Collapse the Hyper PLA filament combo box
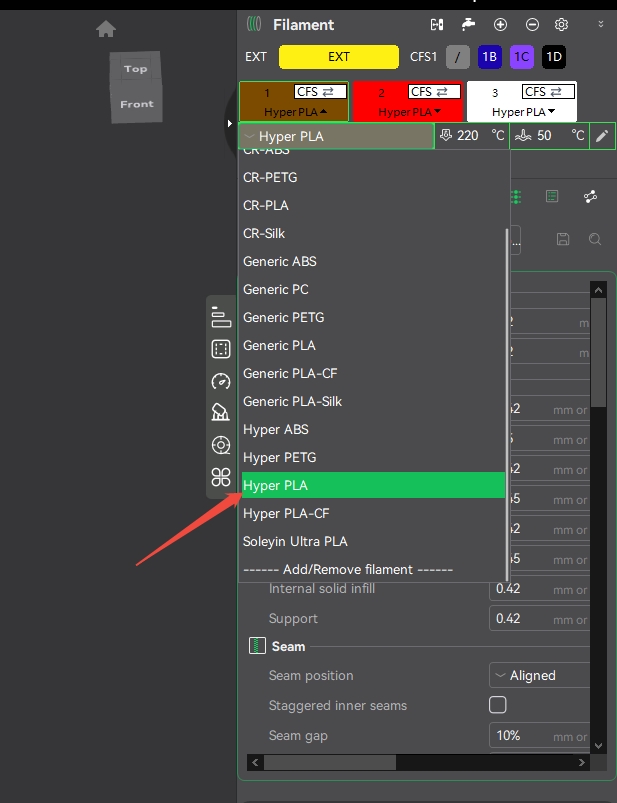Viewport: 617px width, 803px height. [x=336, y=136]
